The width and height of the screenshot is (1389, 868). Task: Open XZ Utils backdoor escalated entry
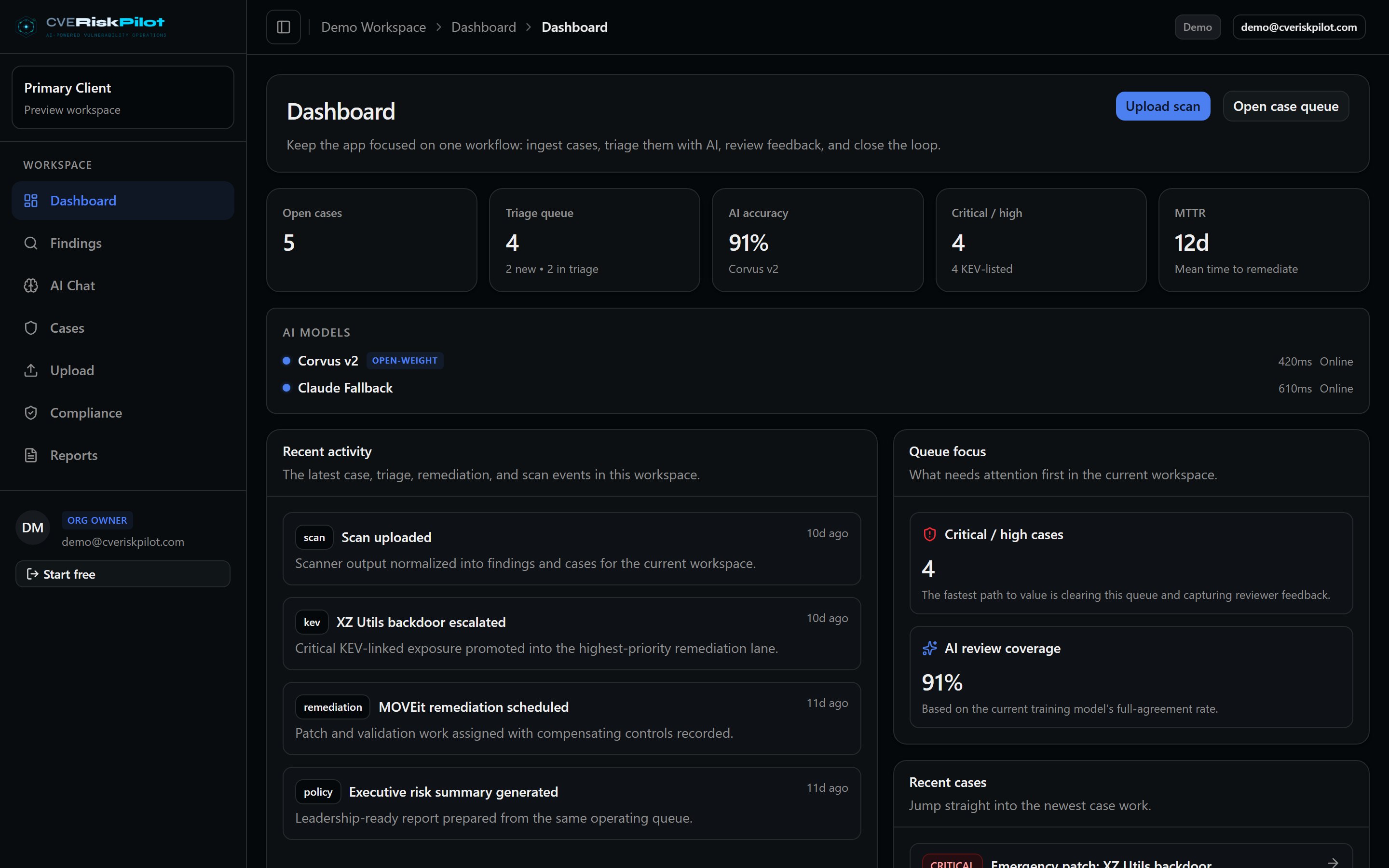(x=572, y=634)
